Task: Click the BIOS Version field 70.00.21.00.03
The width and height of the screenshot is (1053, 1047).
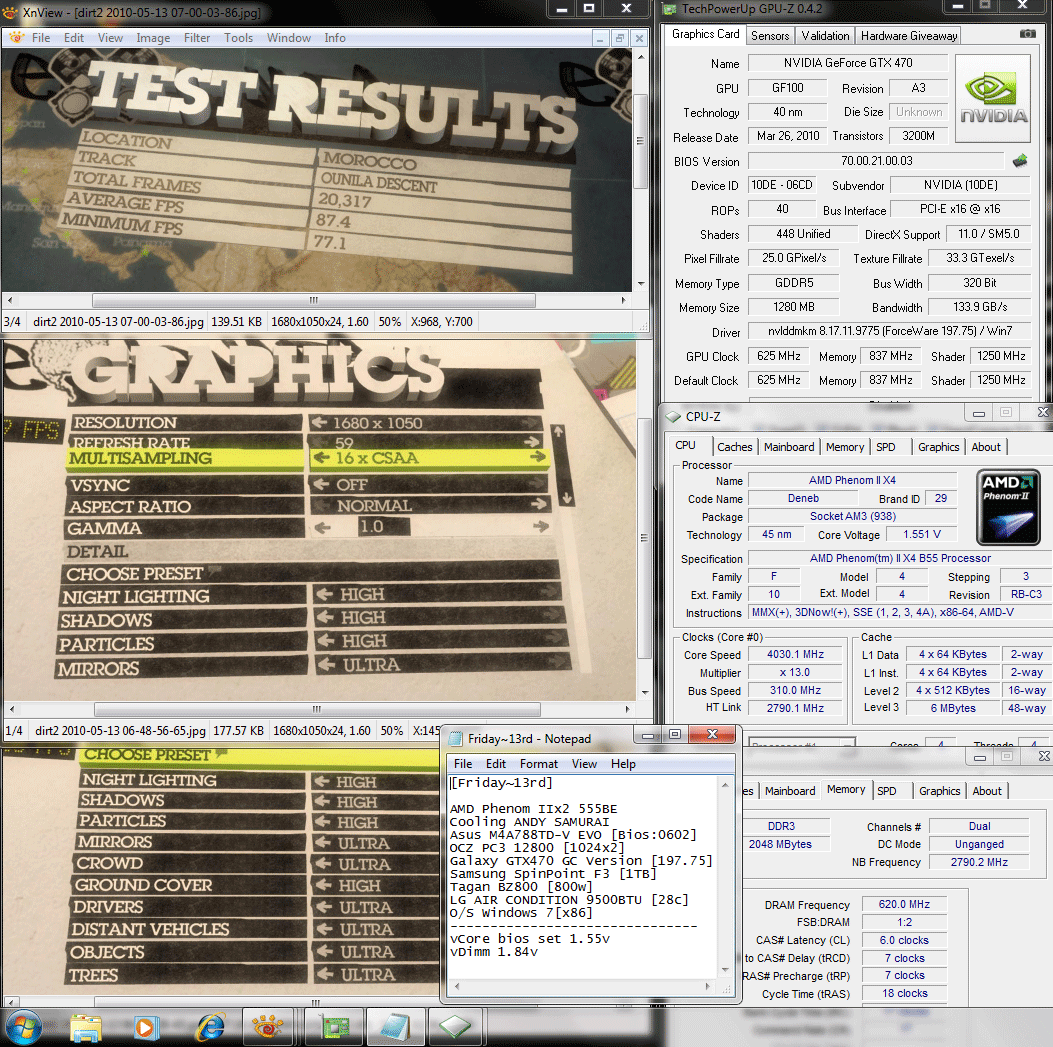Action: click(x=876, y=161)
